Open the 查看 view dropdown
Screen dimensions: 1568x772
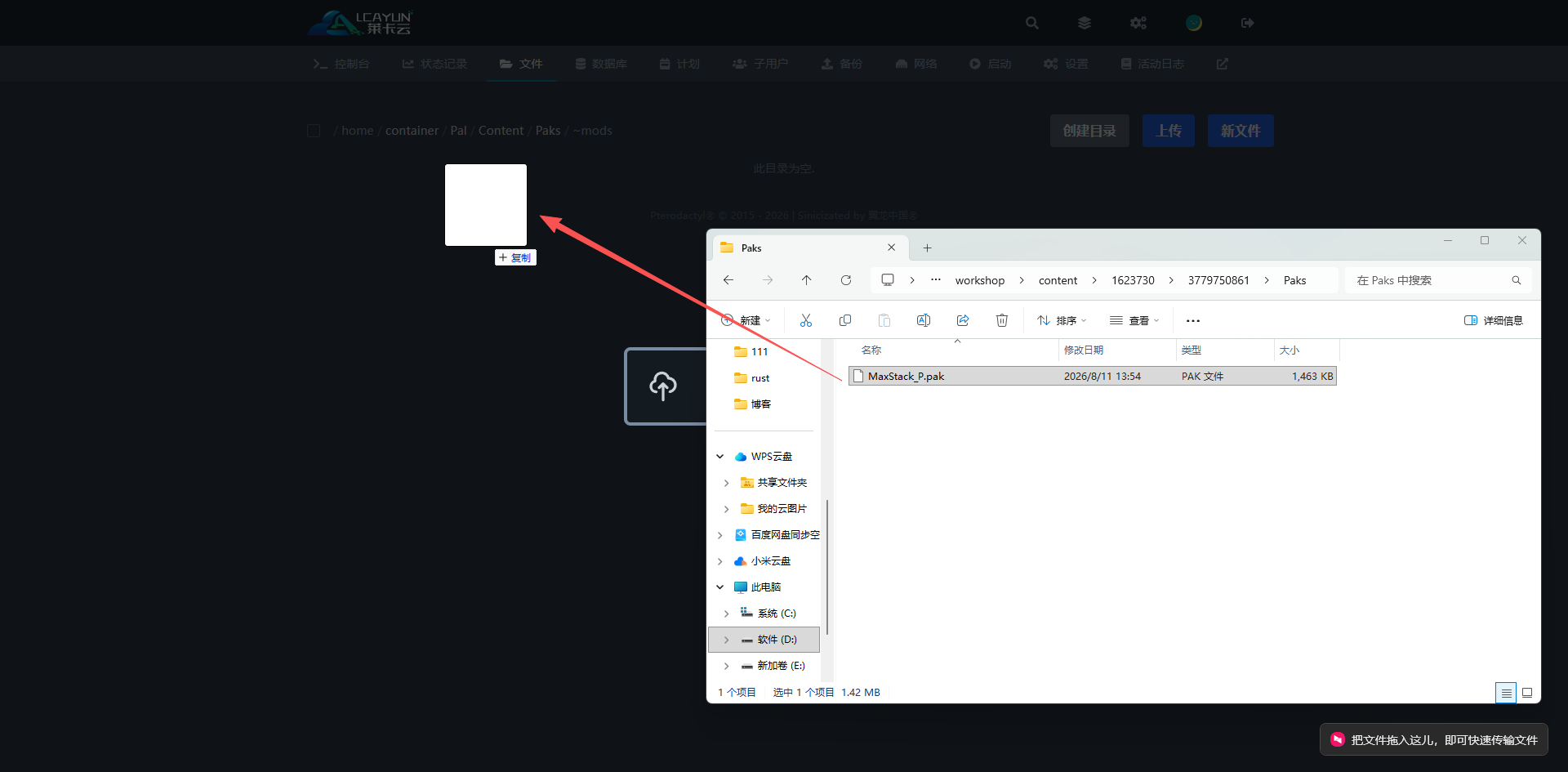point(1134,320)
